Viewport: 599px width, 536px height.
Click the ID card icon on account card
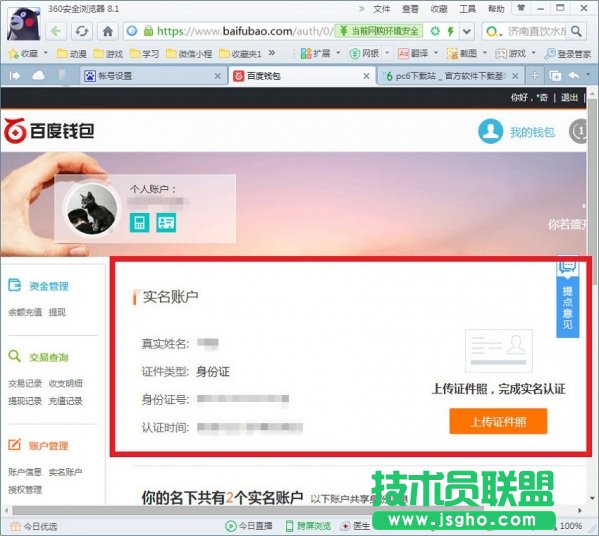[x=166, y=222]
